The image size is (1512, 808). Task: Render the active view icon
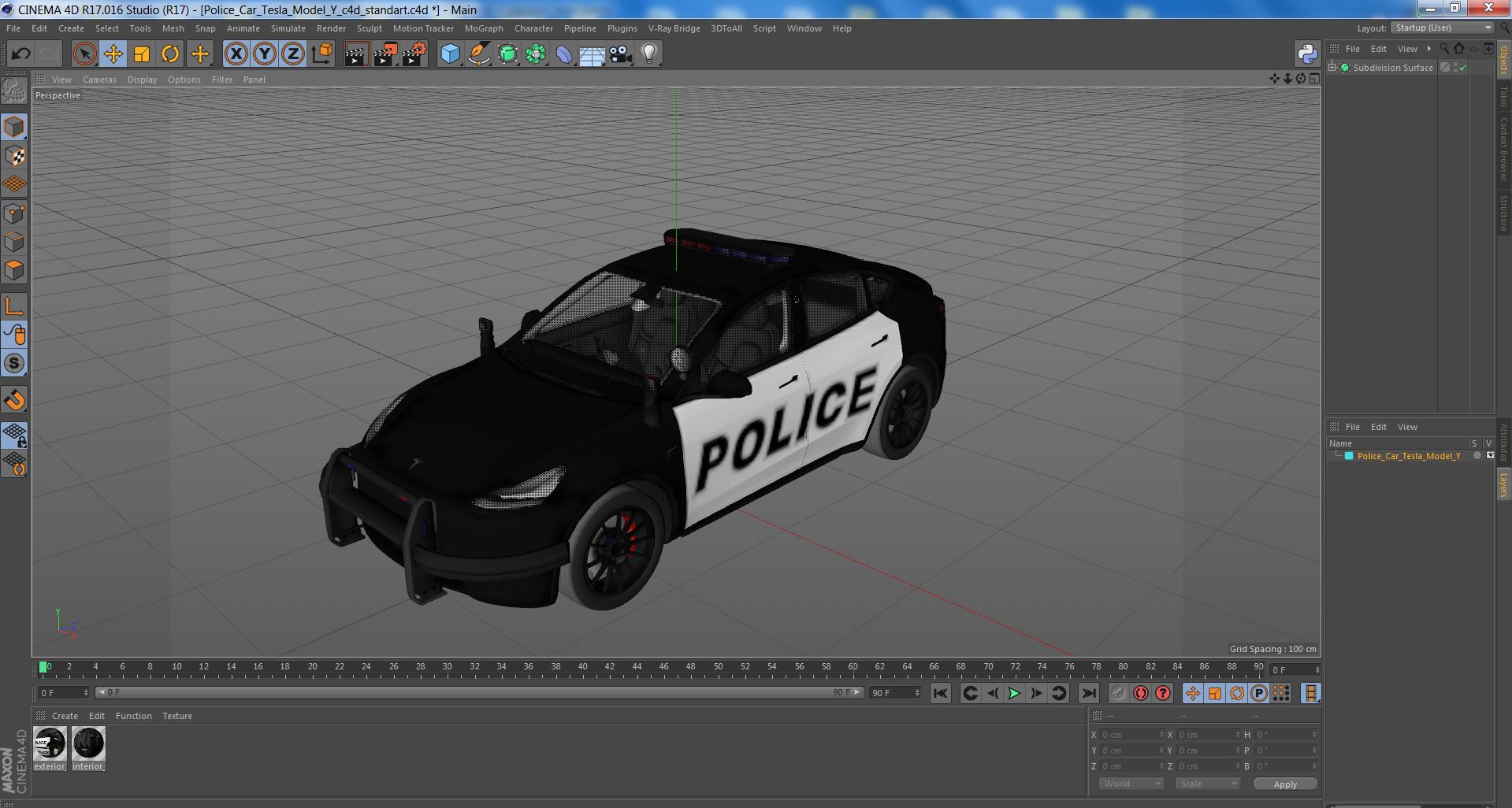[x=356, y=54]
